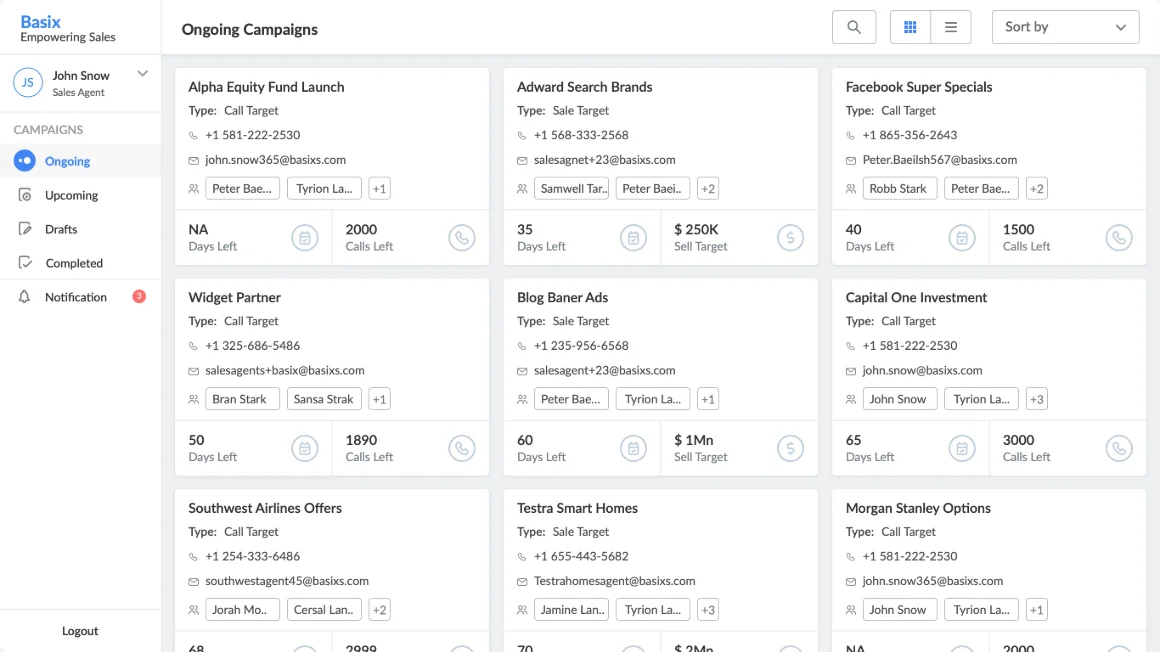Expand +1 members in Widget Partner card
This screenshot has height=652, width=1160.
(380, 399)
